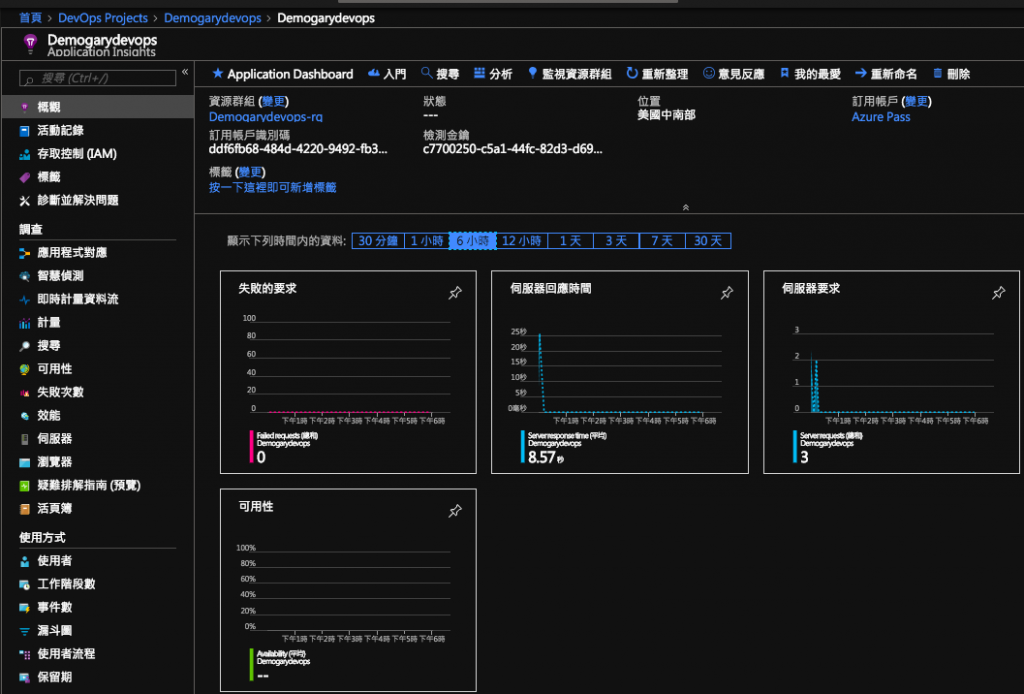The image size is (1024, 694).
Task: Pin the 可用性 chart
Action: (455, 511)
